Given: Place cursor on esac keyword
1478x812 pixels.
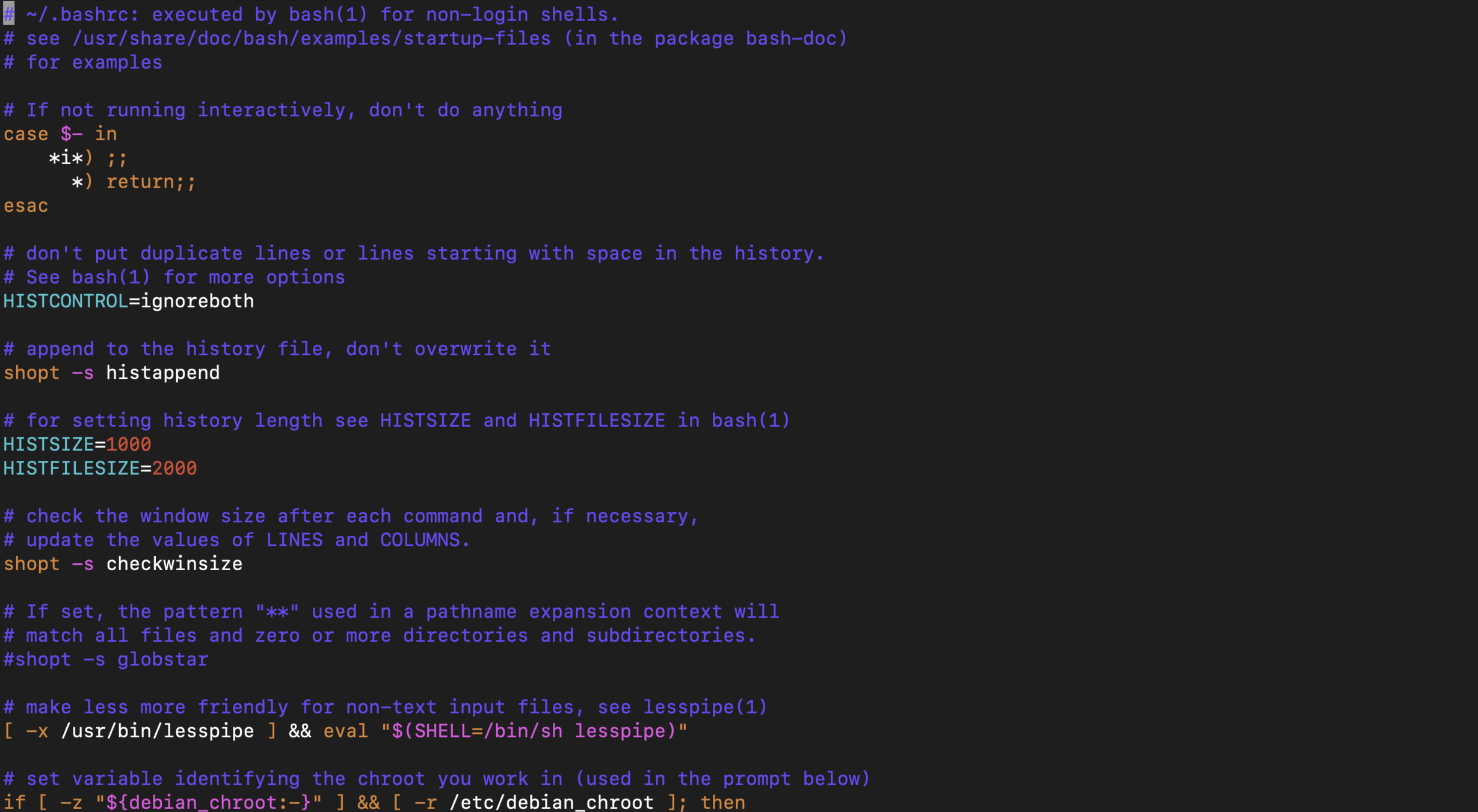Looking at the screenshot, I should click(x=25, y=206).
